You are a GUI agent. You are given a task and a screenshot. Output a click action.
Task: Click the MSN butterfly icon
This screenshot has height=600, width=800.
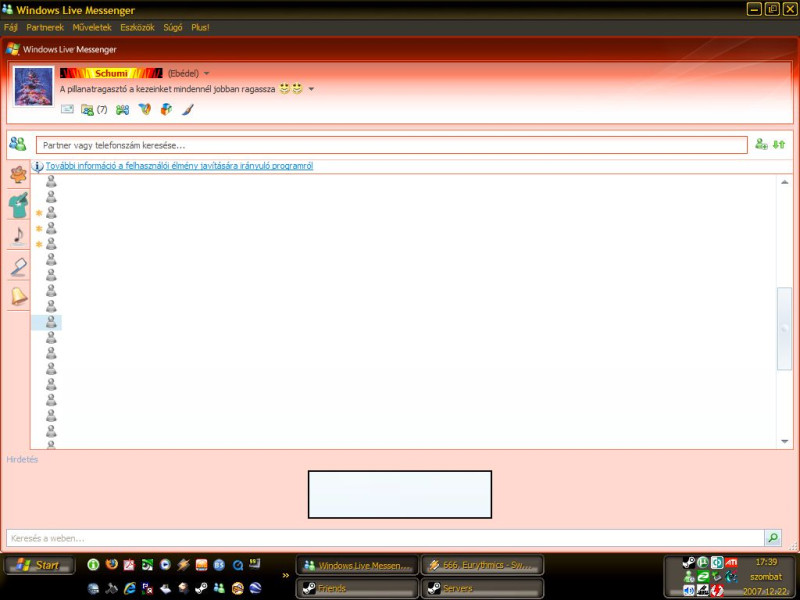[145, 109]
